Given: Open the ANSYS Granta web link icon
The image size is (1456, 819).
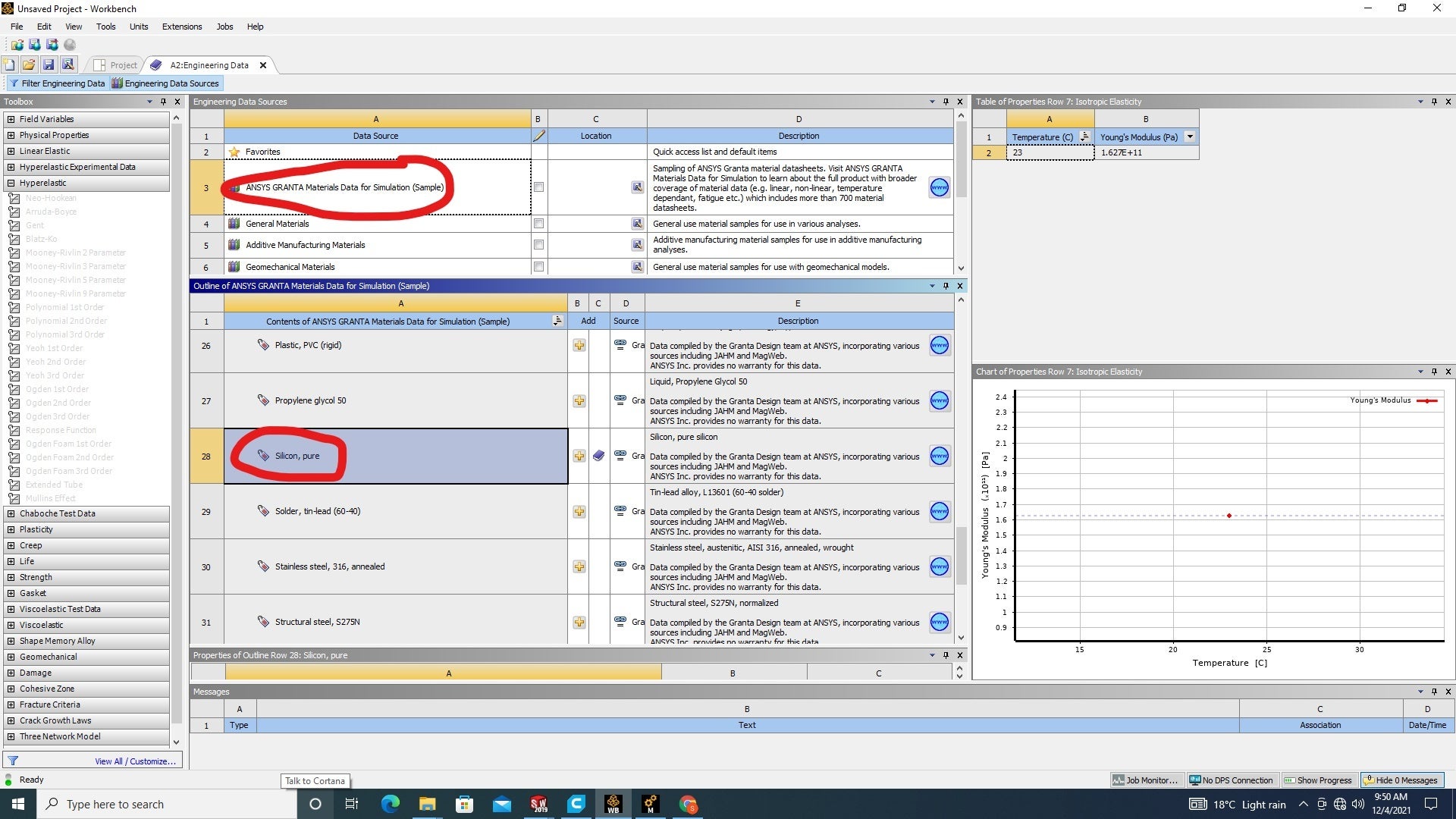Looking at the screenshot, I should 939,187.
